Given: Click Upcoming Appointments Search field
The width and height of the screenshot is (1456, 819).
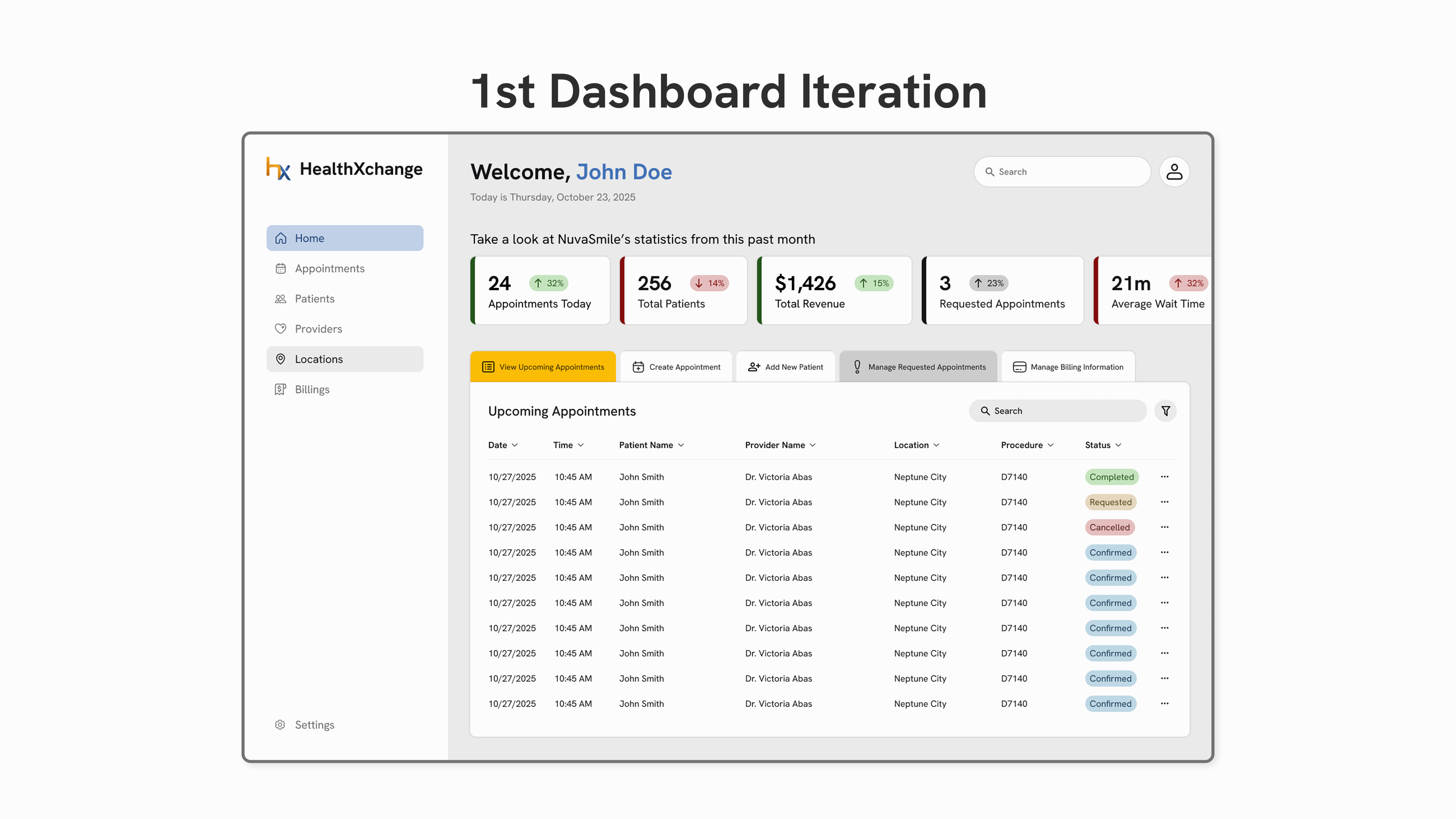Looking at the screenshot, I should (x=1057, y=411).
